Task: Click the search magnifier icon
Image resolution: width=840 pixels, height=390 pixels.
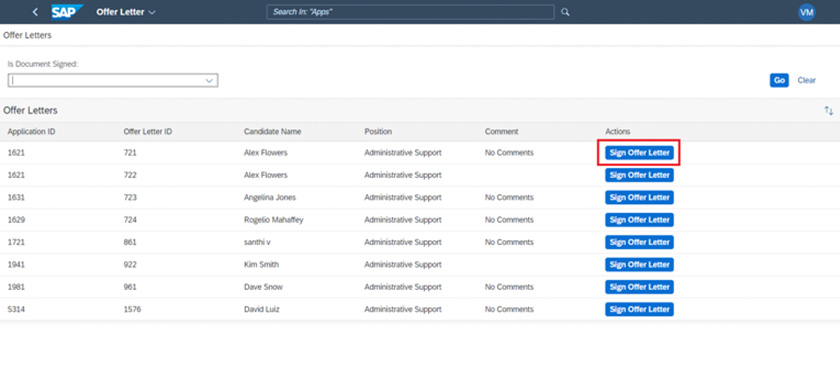Action: tap(565, 12)
